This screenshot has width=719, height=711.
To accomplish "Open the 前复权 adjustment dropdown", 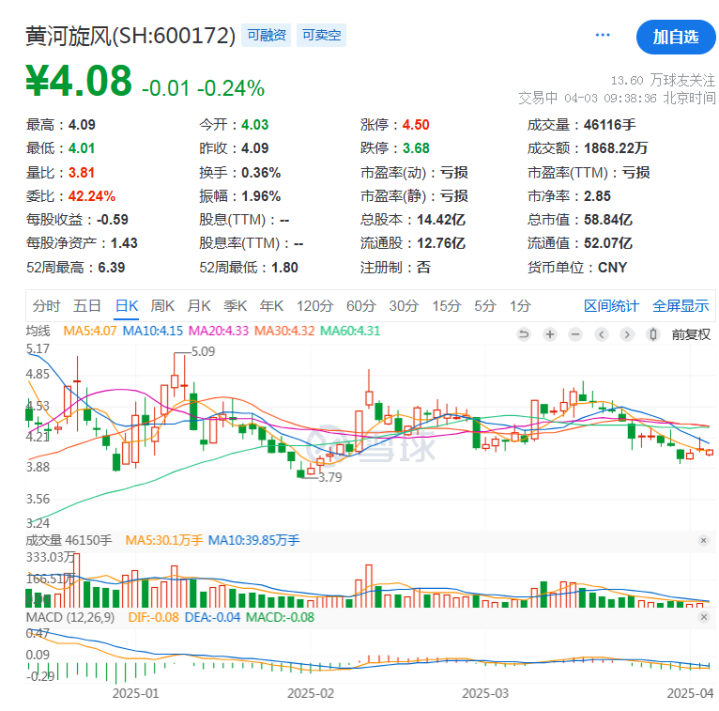I will point(691,334).
